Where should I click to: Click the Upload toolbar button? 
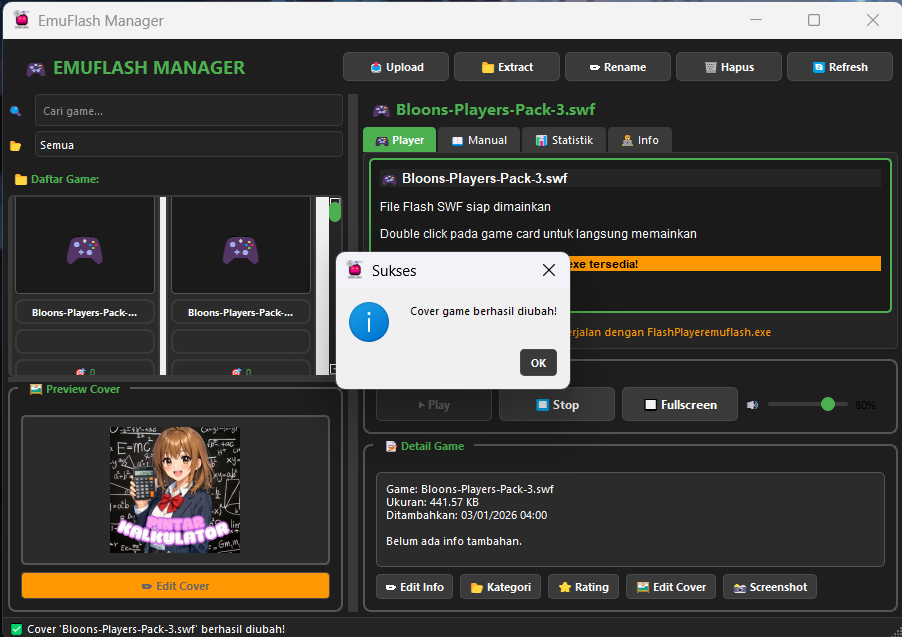(x=396, y=67)
